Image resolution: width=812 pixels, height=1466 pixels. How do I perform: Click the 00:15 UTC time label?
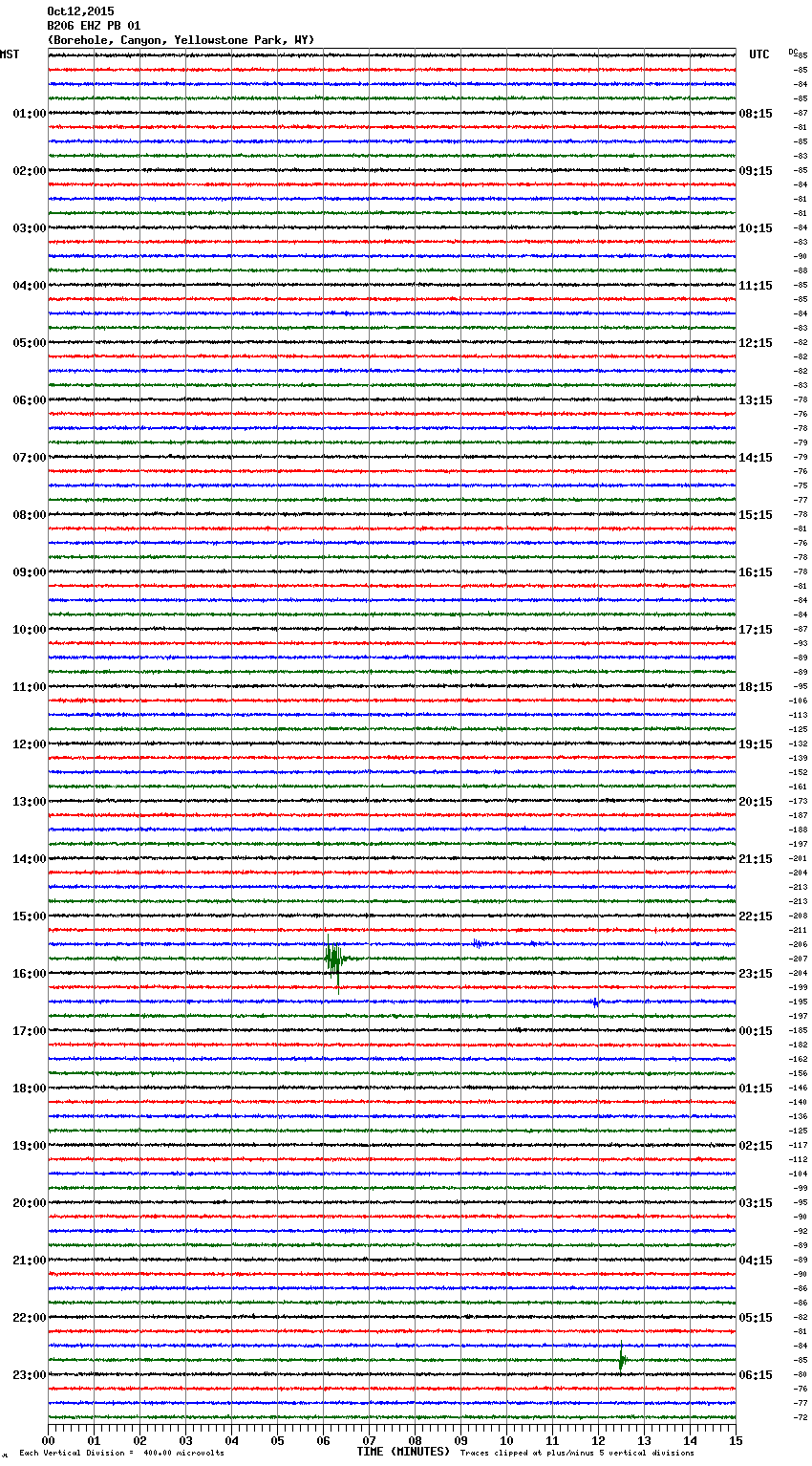point(756,1031)
